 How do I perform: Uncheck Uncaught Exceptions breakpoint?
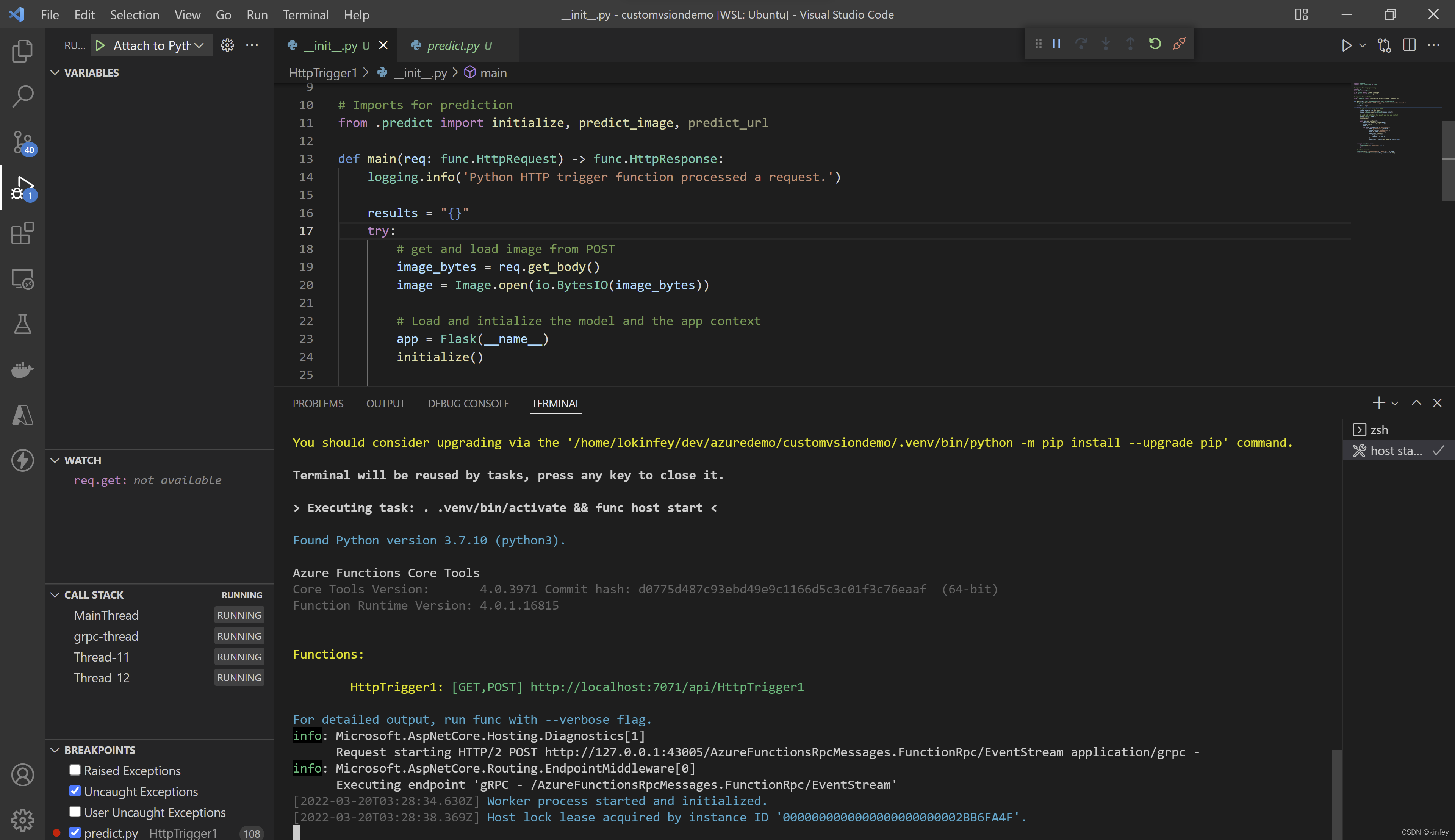point(75,791)
